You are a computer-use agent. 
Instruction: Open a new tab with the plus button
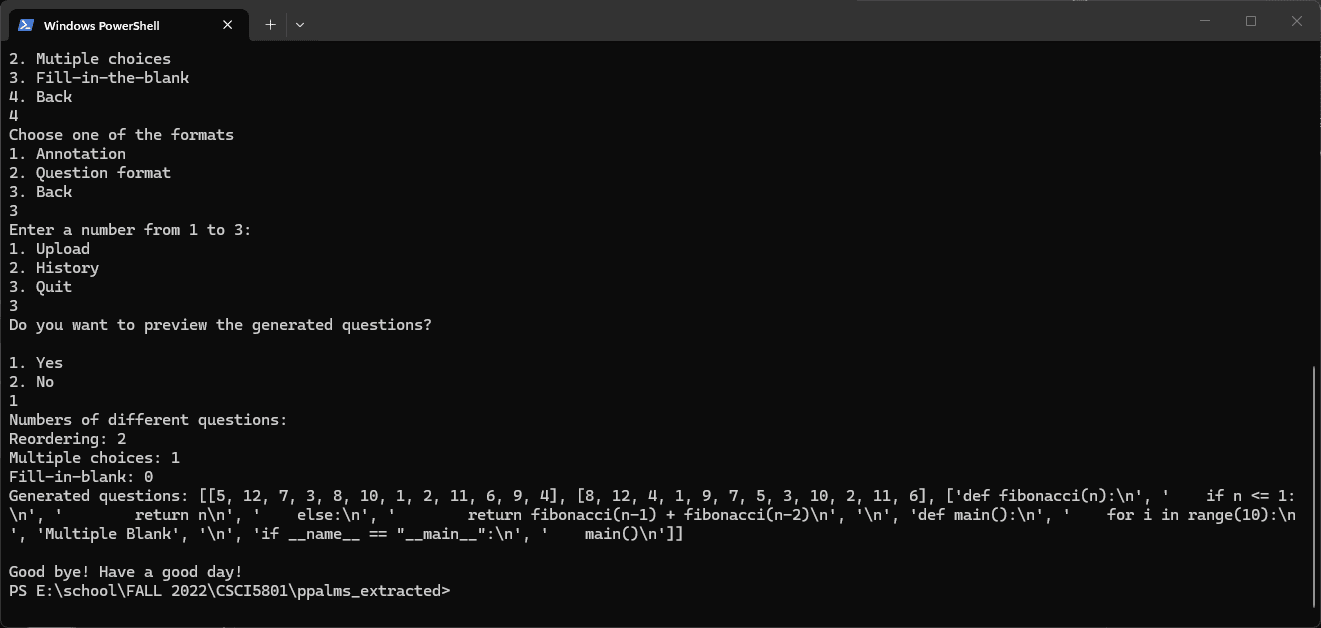point(270,25)
